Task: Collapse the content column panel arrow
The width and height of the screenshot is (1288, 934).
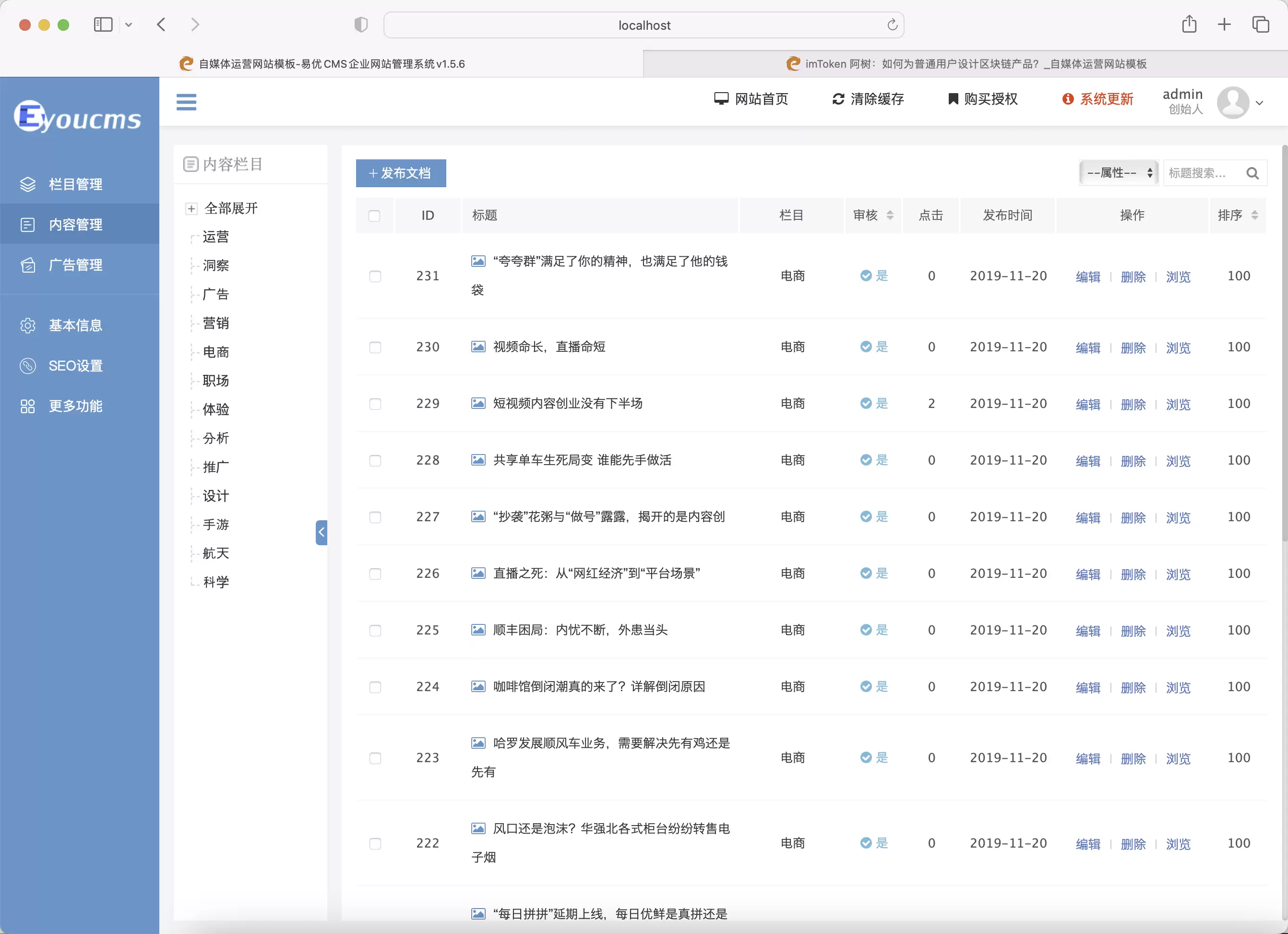Action: (322, 532)
